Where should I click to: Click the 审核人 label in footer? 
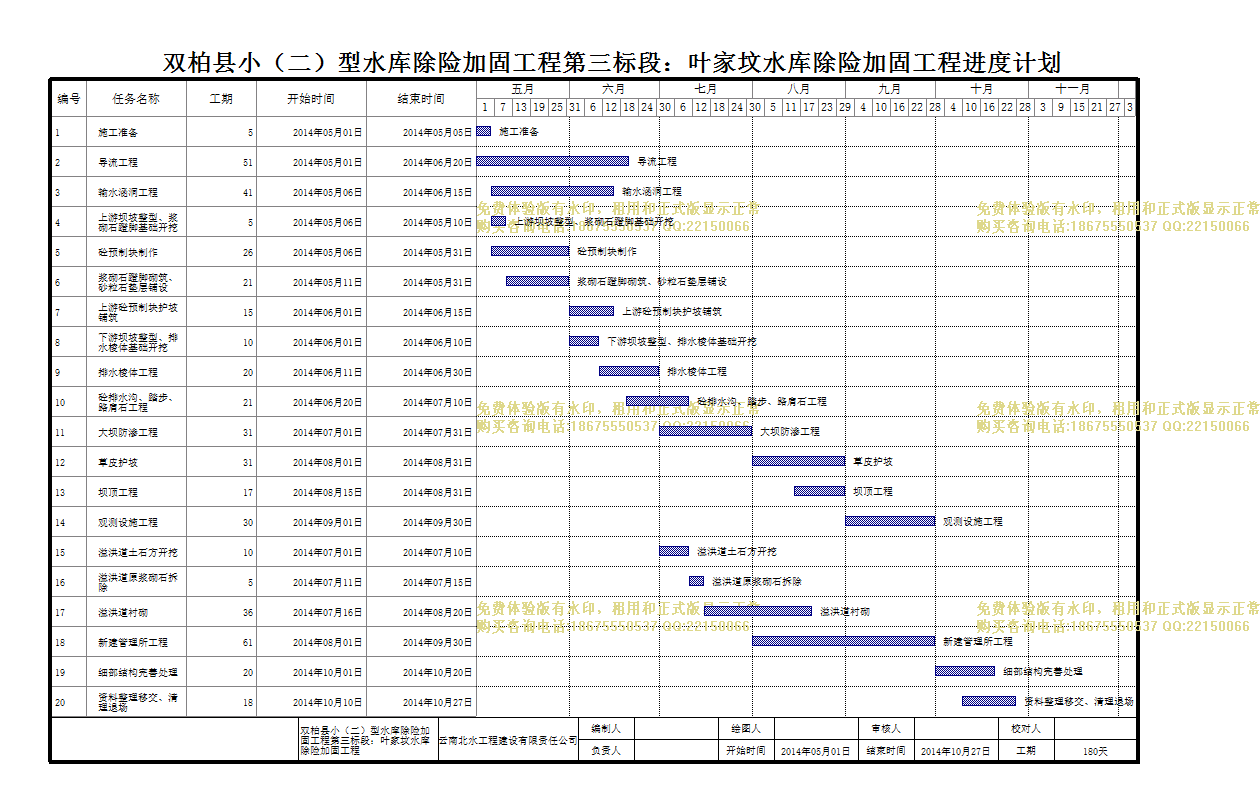(x=886, y=729)
